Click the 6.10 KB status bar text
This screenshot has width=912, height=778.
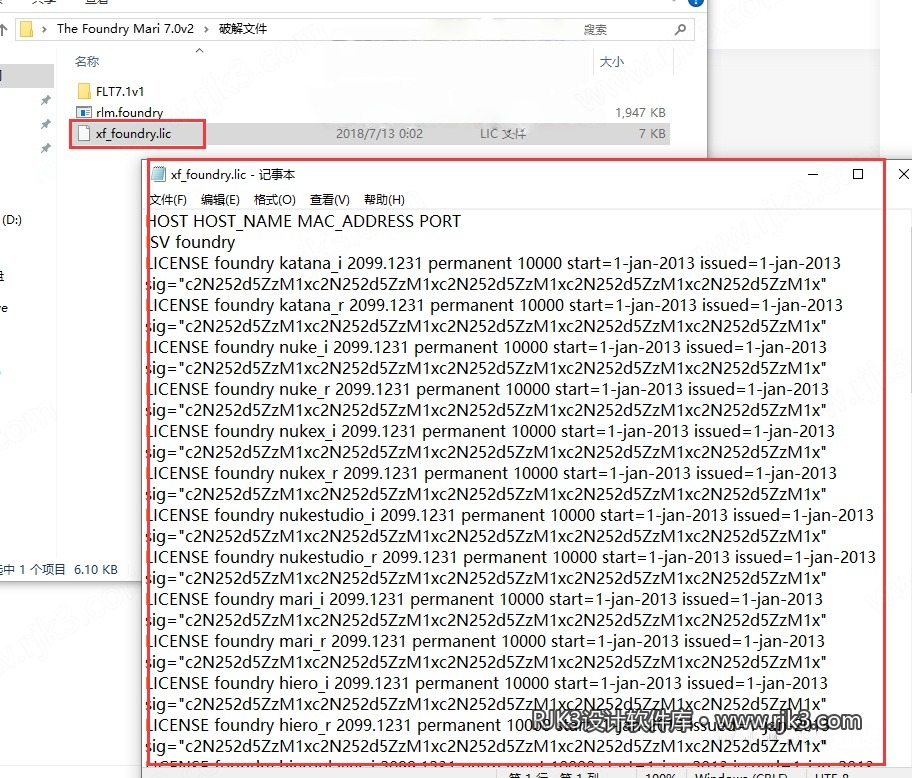(96, 569)
